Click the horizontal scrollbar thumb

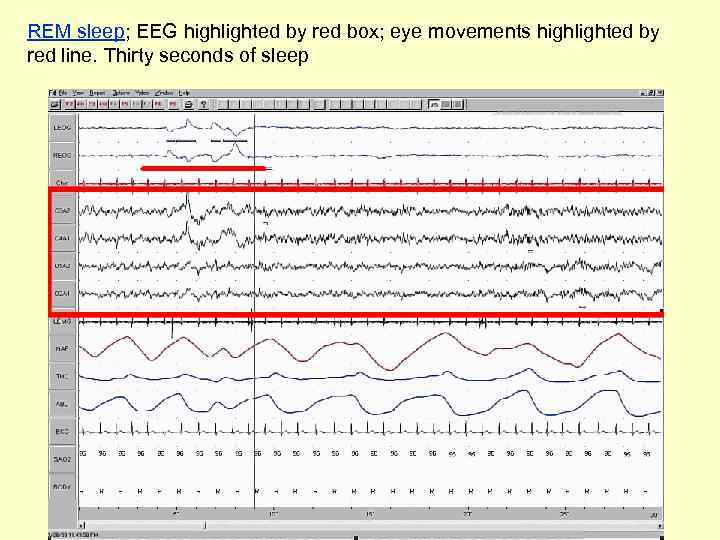coord(205,526)
